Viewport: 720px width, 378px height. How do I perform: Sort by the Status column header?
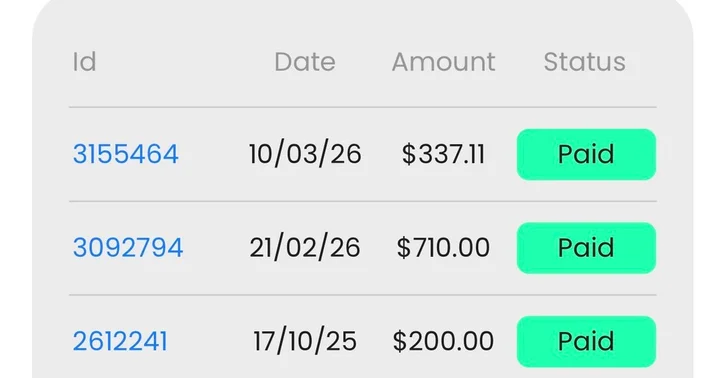tap(585, 62)
